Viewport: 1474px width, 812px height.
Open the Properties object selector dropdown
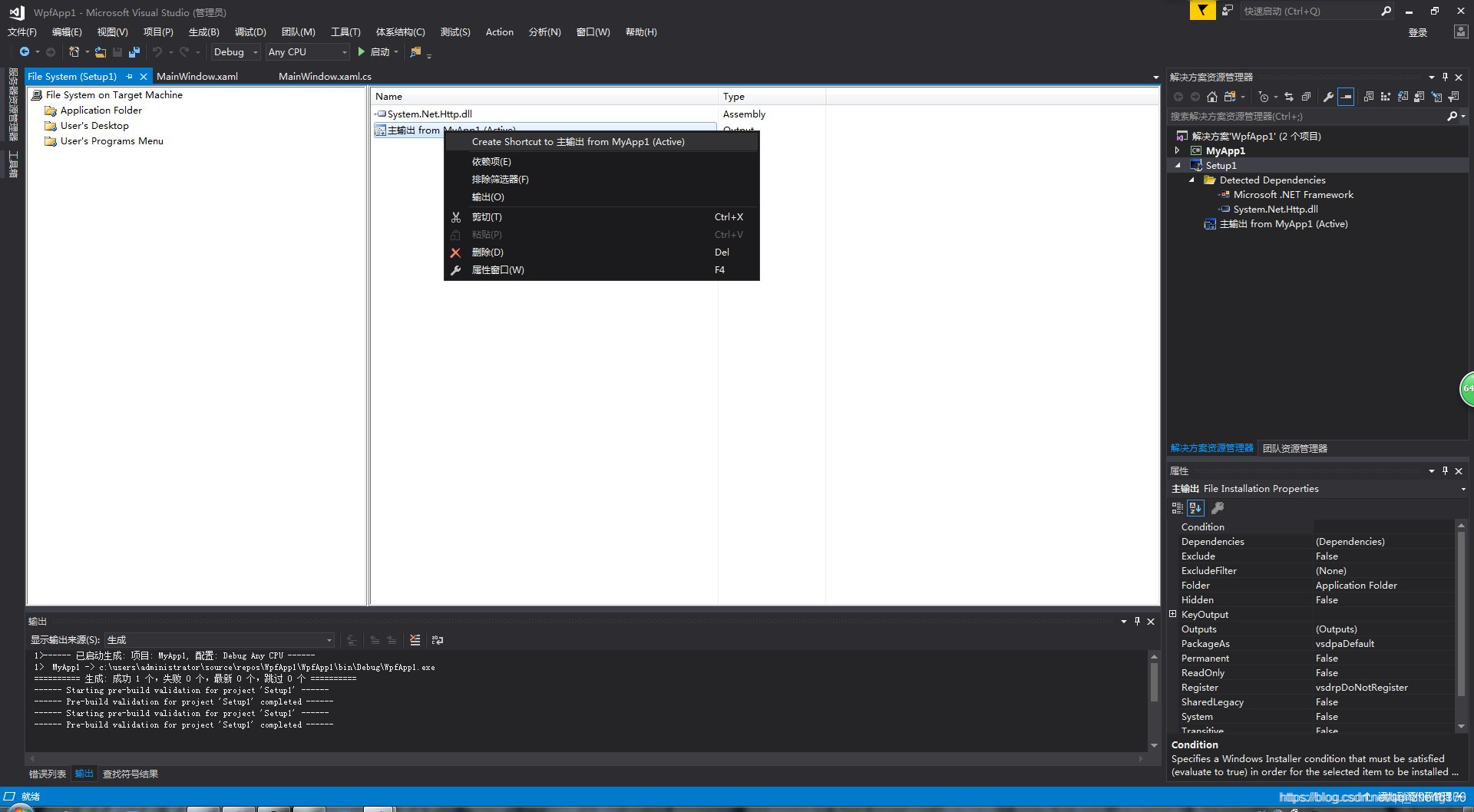point(1462,489)
